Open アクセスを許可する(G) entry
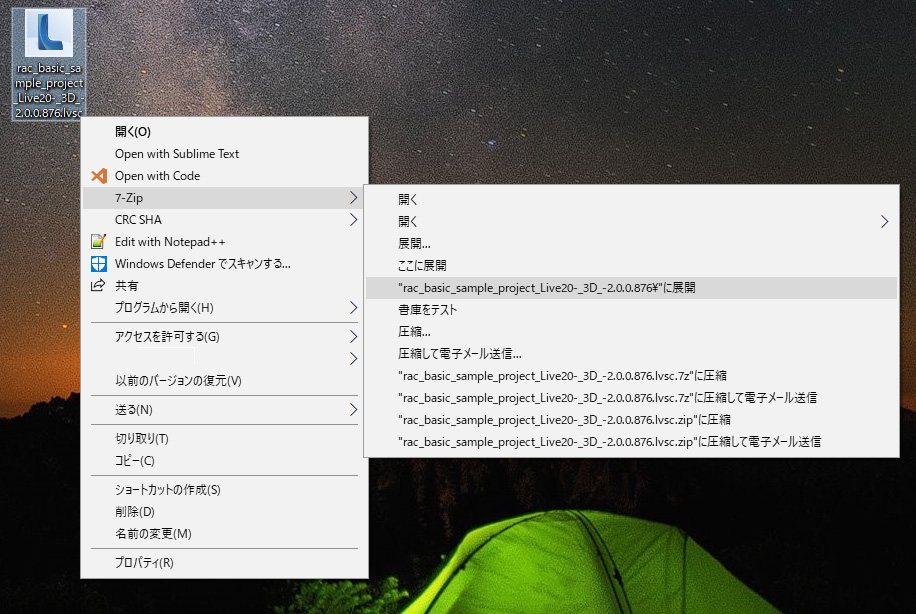 click(x=224, y=337)
